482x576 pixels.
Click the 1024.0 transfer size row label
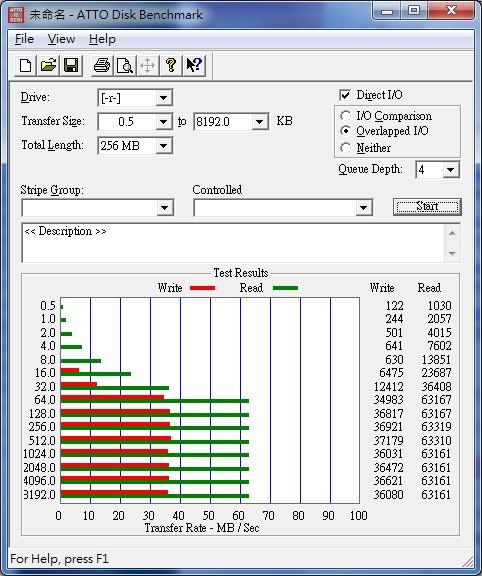[x=39, y=454]
